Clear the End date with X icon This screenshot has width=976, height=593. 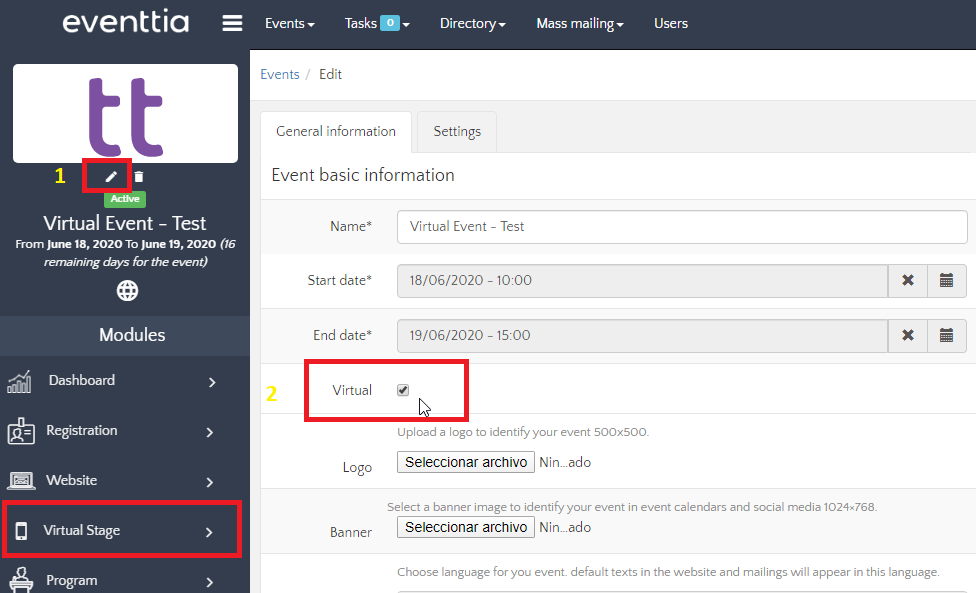(907, 336)
